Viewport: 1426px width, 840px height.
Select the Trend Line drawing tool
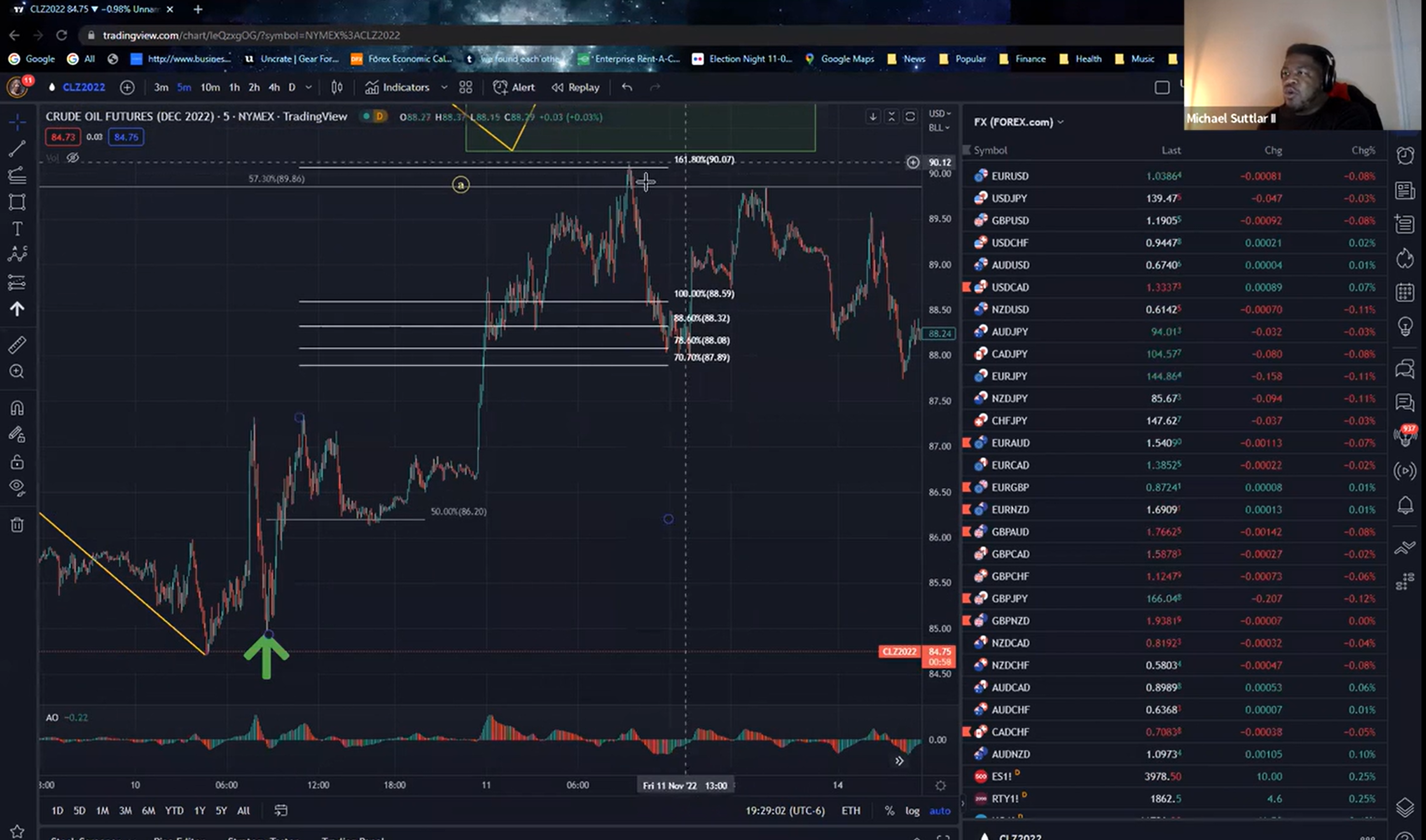(x=17, y=149)
